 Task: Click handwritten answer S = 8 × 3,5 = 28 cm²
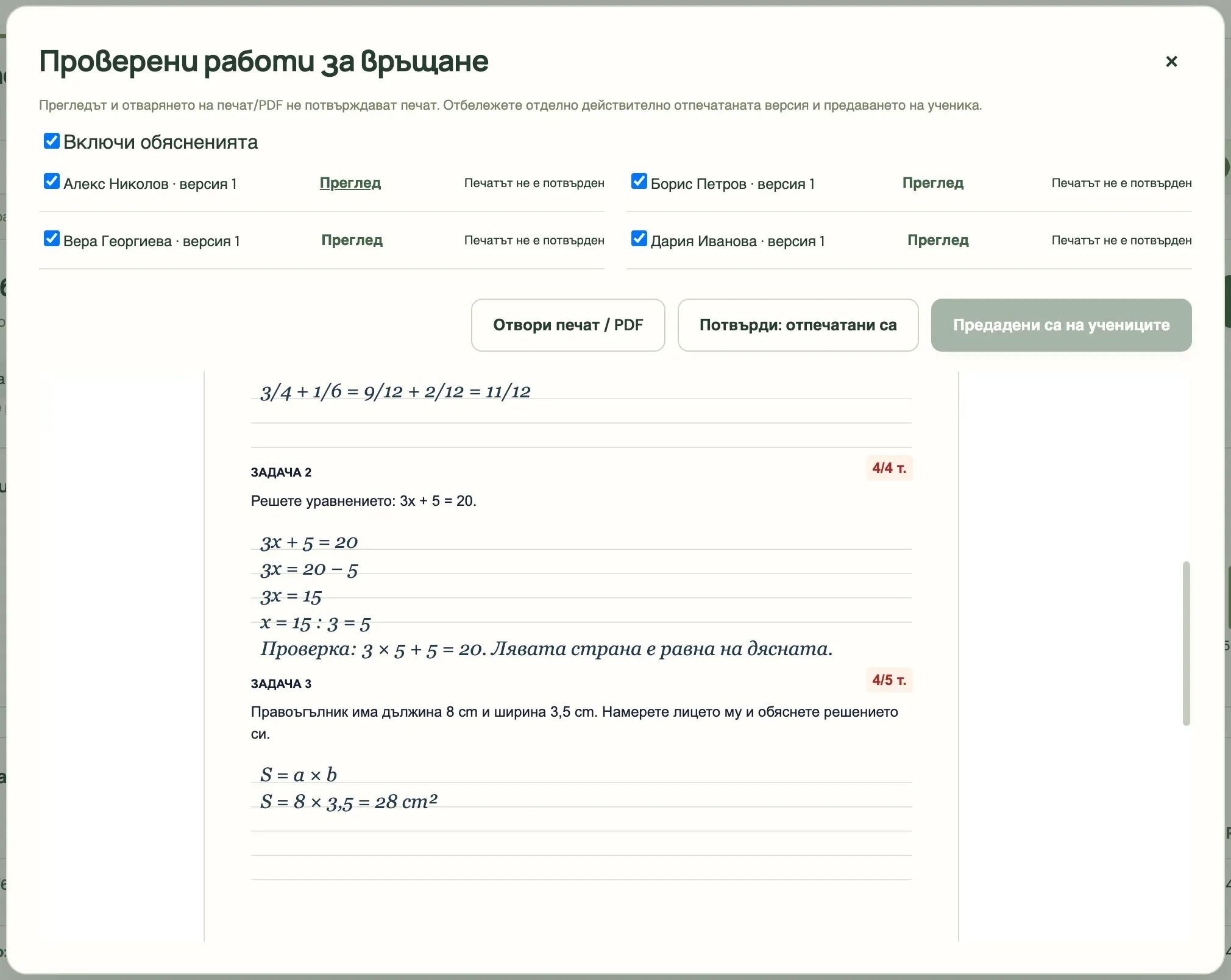tap(349, 801)
